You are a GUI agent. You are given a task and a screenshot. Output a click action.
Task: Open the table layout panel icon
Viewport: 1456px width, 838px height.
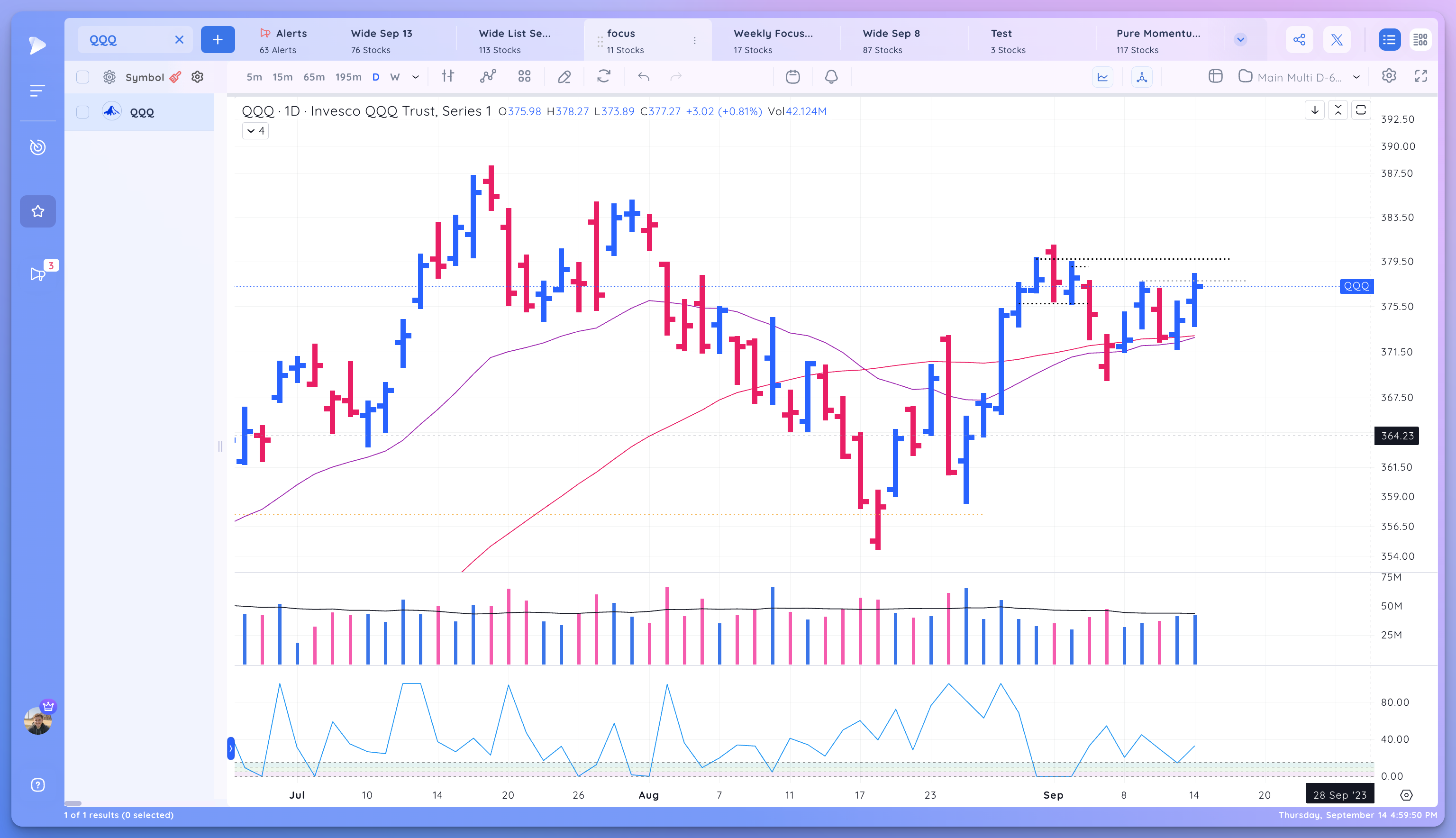1215,77
